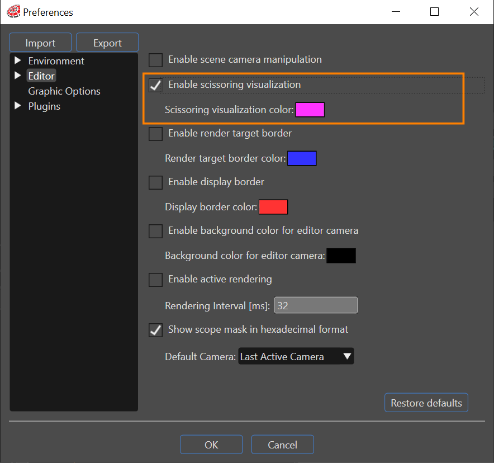
Task: Click the Import button
Action: click(x=40, y=42)
